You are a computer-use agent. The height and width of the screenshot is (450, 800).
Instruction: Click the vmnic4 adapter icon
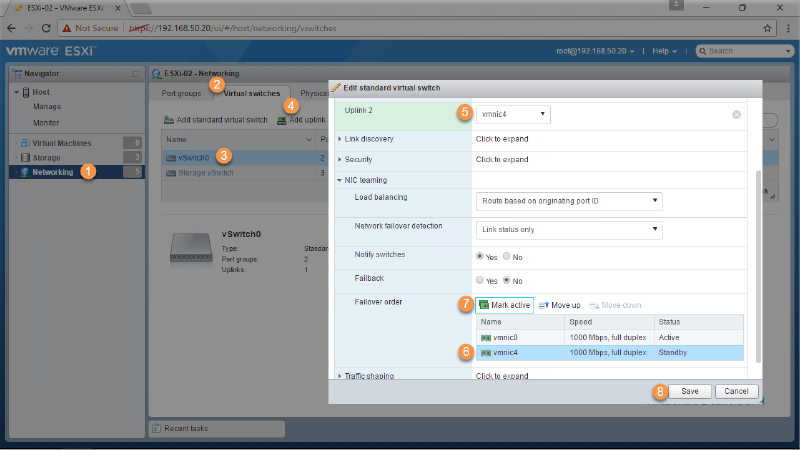pyautogui.click(x=486, y=353)
